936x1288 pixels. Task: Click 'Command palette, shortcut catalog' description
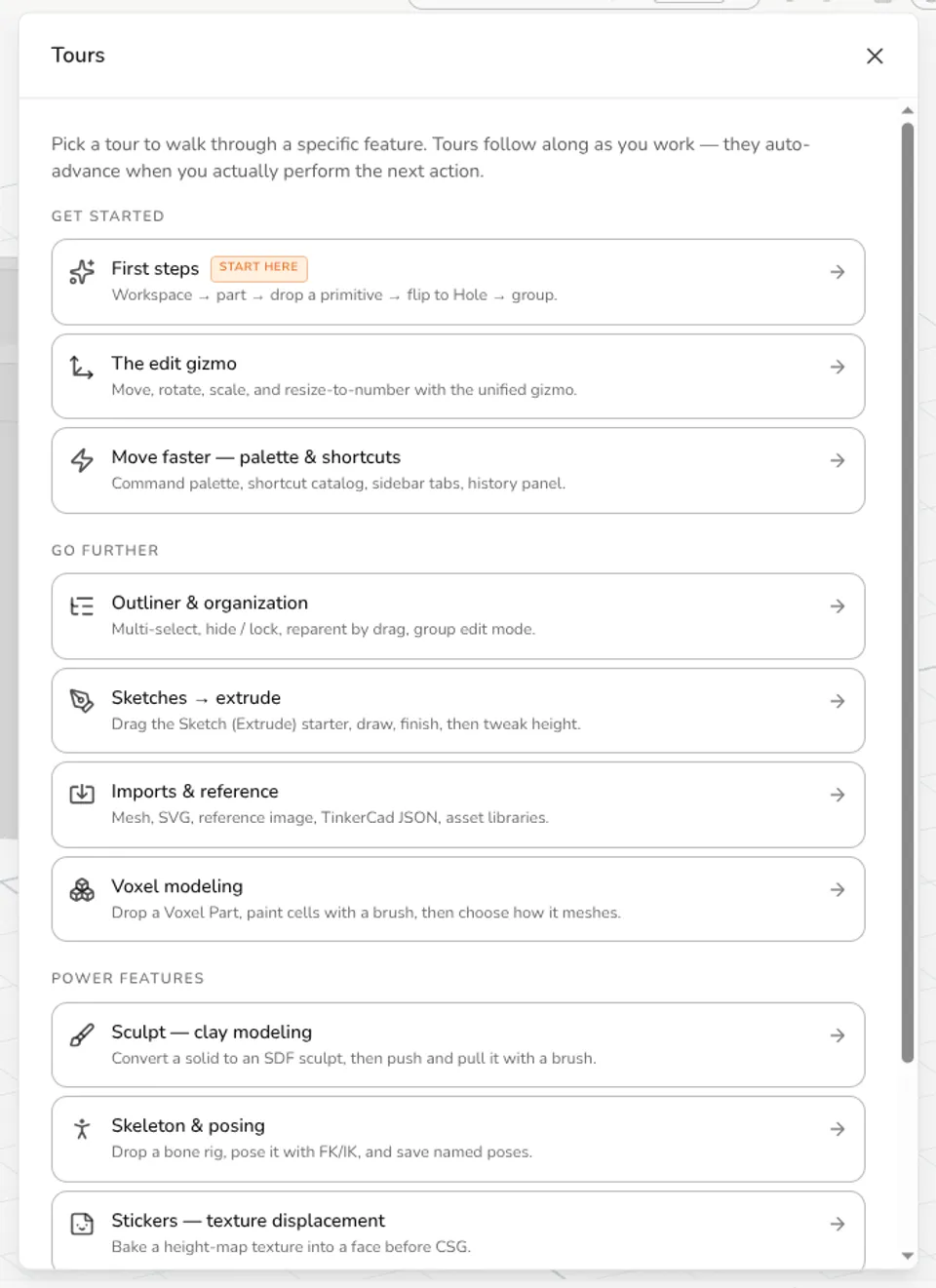[x=338, y=483]
